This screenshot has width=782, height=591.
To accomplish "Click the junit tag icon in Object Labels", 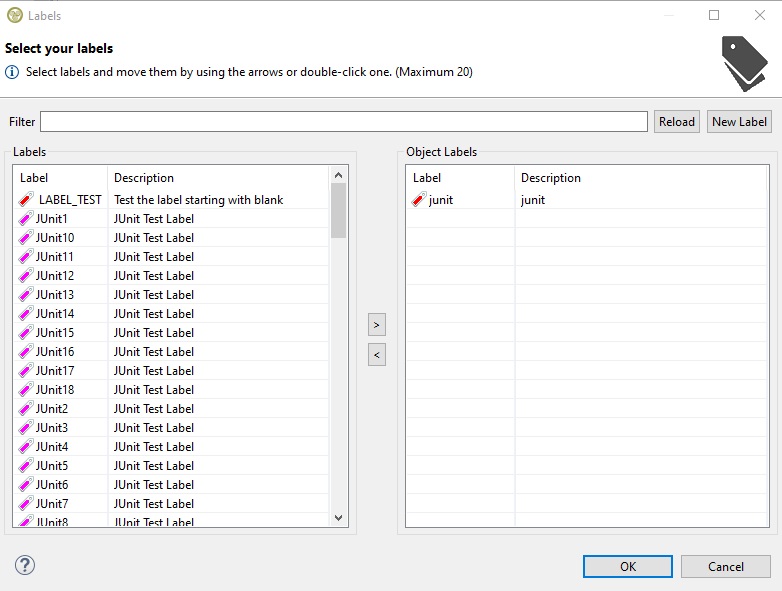I will [420, 200].
